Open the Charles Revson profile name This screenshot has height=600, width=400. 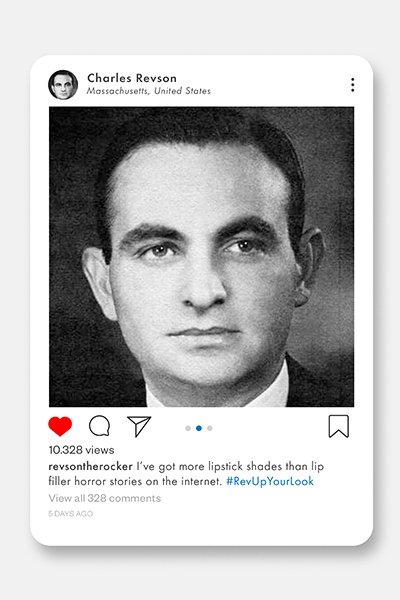click(x=132, y=78)
